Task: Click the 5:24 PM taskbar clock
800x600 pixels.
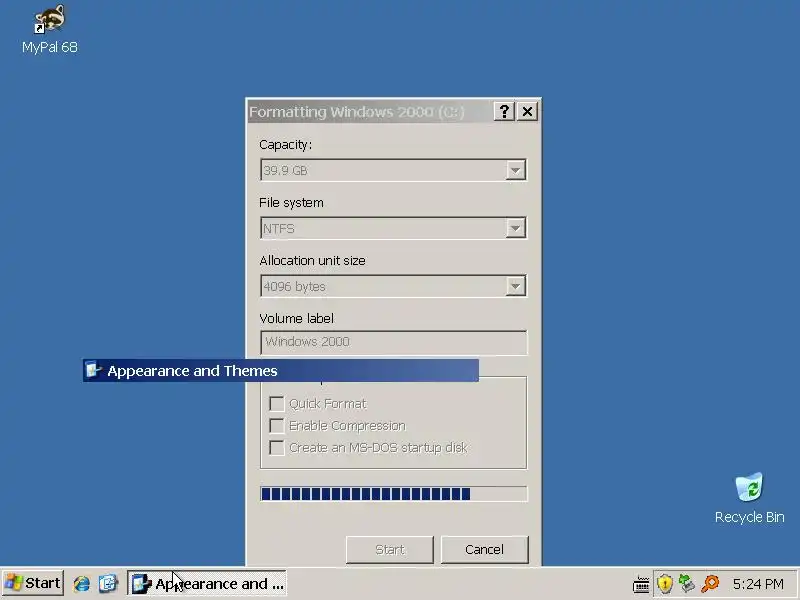Action: click(x=758, y=584)
